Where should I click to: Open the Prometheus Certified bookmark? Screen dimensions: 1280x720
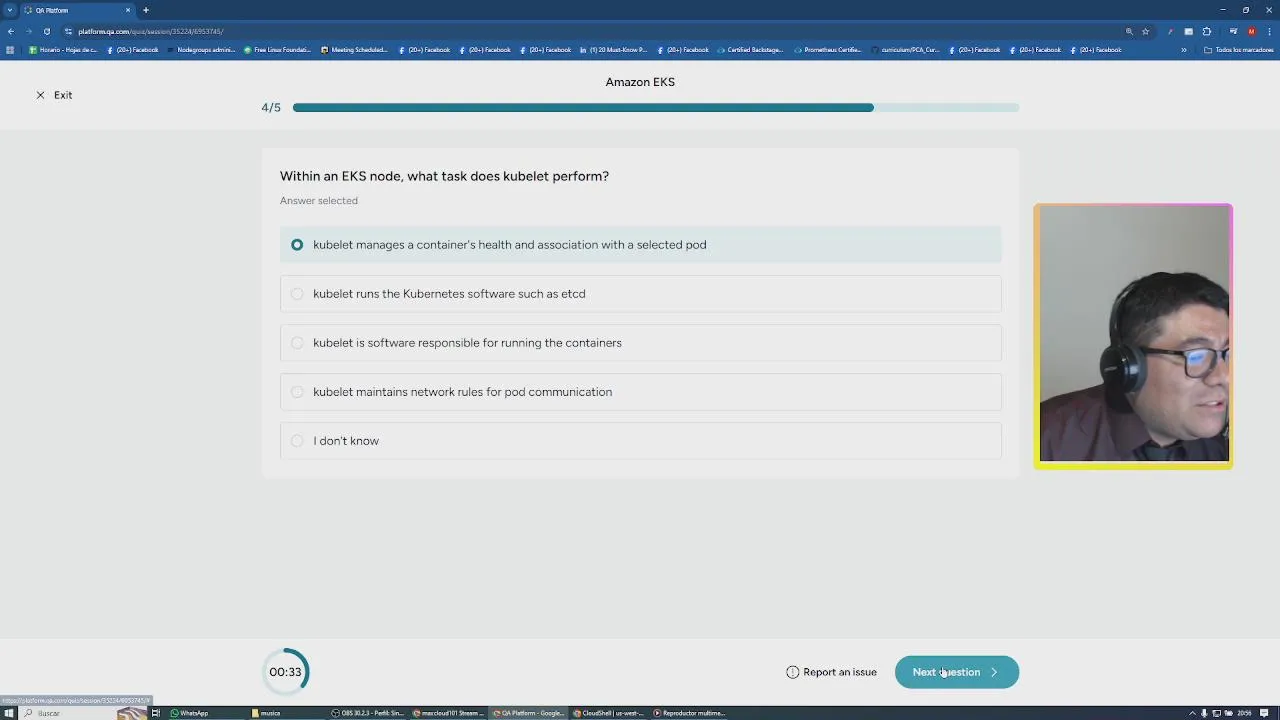828,50
